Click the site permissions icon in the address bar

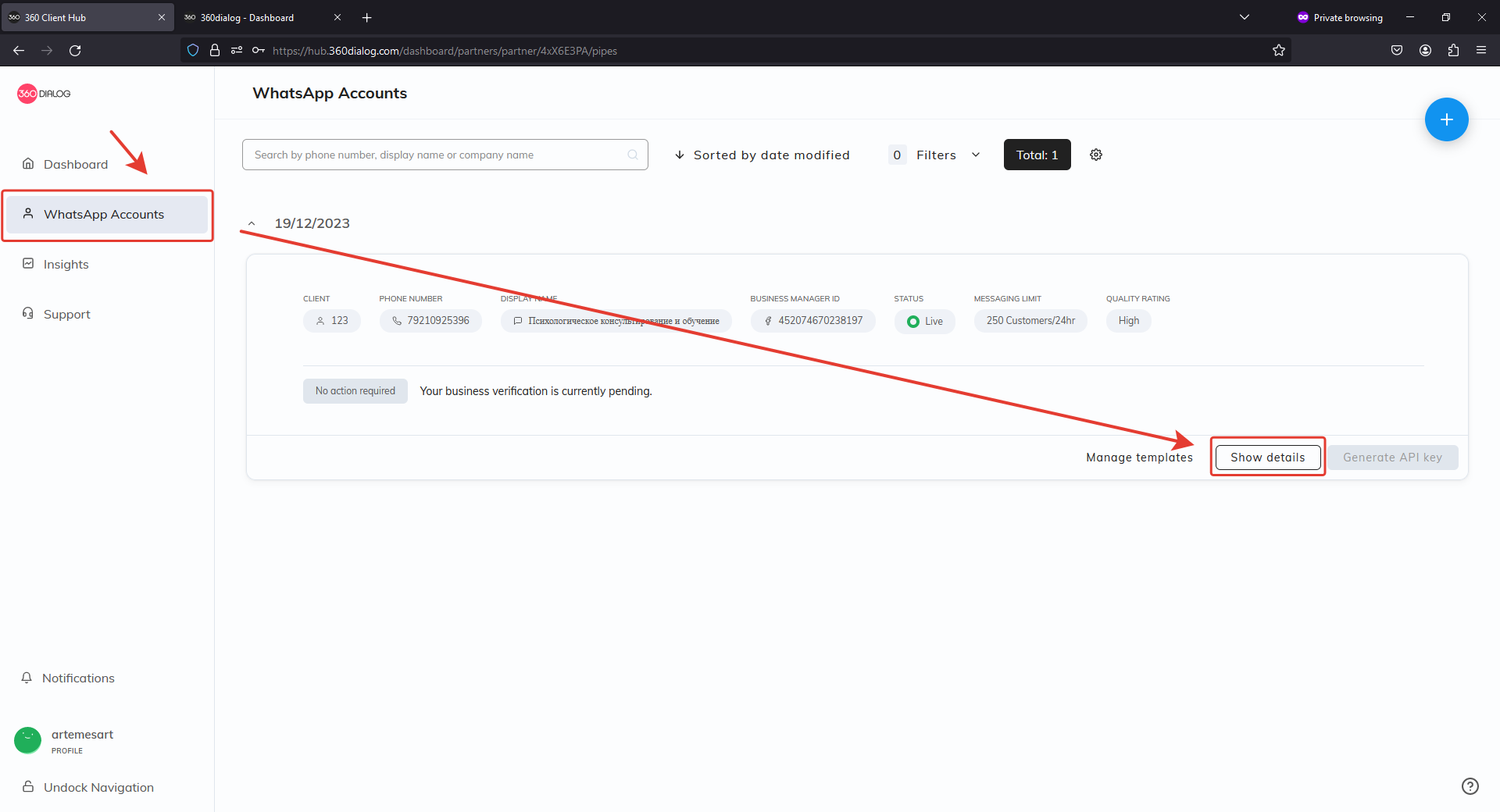coord(237,51)
